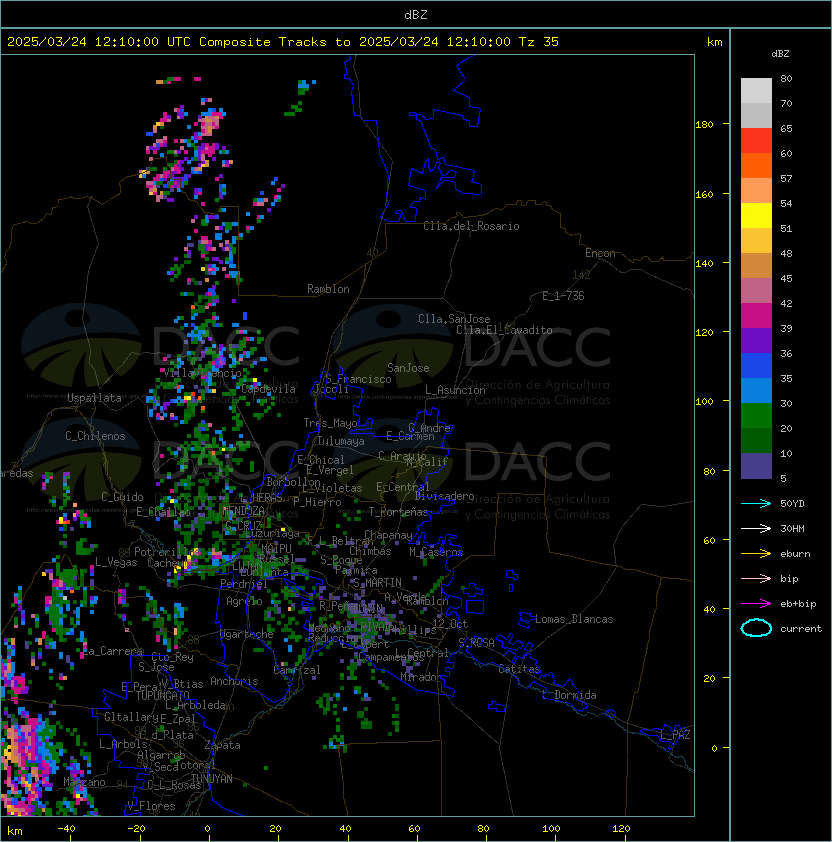Click the -40 horizontal axis label
The height and width of the screenshot is (842, 832).
(x=66, y=829)
